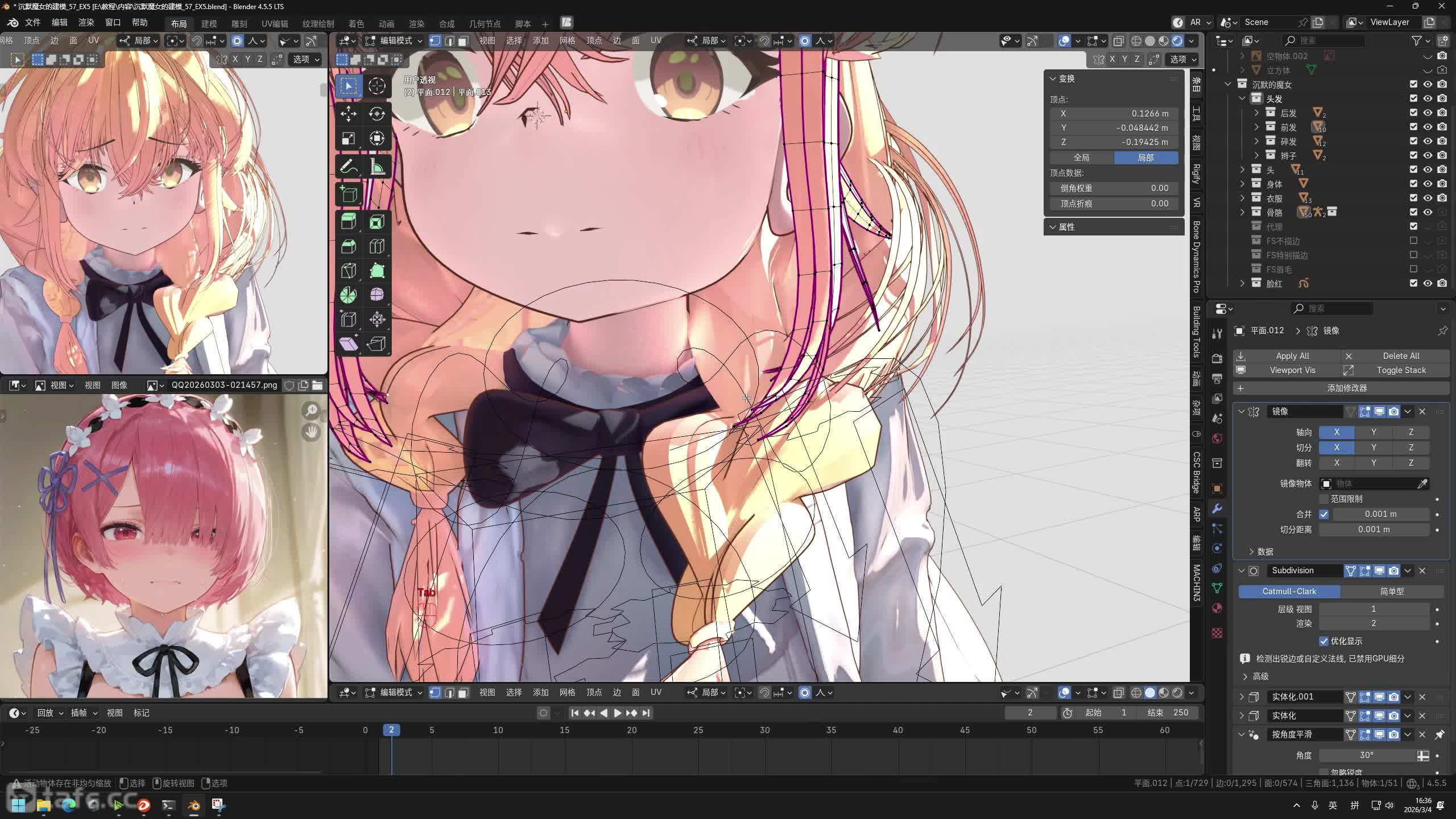Select the Move tool in viewport toolbar
Screen dimensions: 1456x819
pos(348,114)
